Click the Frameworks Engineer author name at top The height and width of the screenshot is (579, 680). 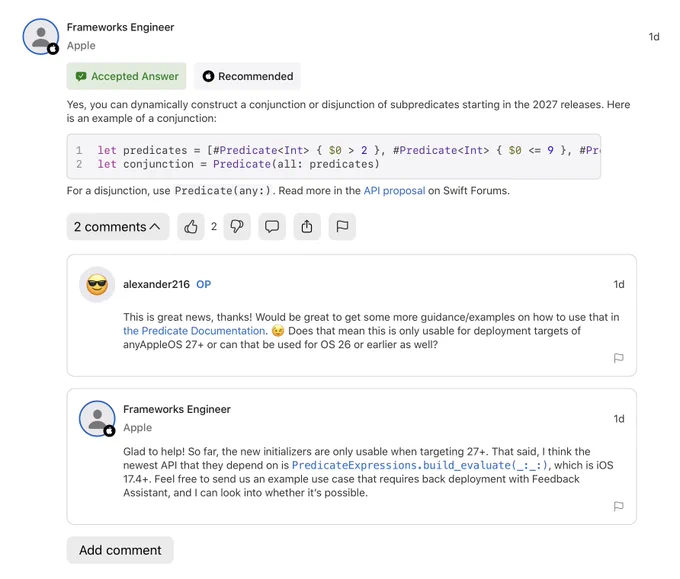[120, 27]
